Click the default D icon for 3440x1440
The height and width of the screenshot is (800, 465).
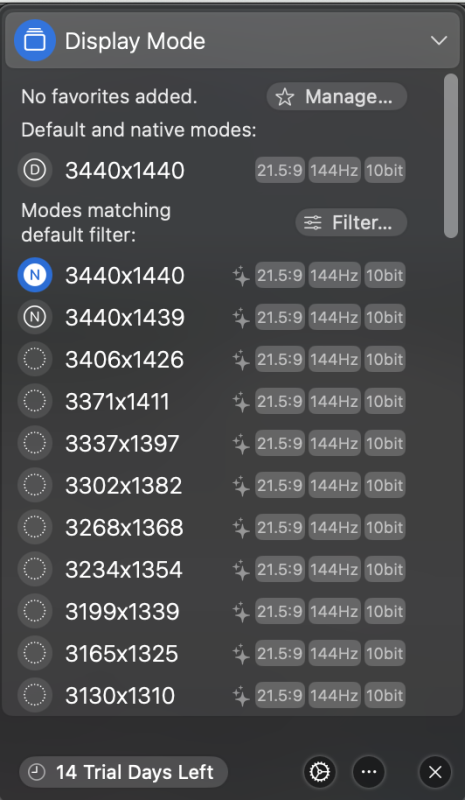click(35, 170)
